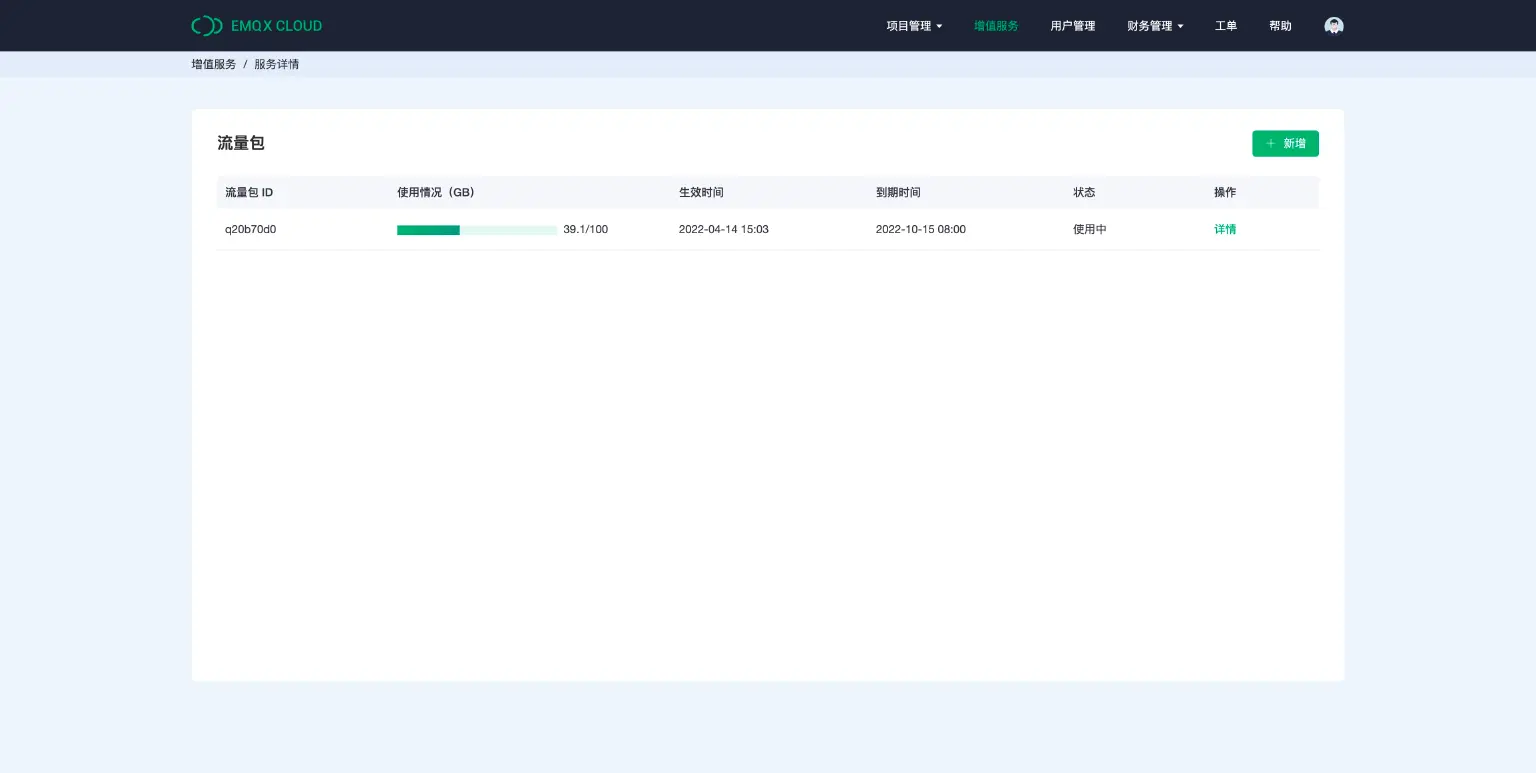Click the 流量包 ID column header
The width and height of the screenshot is (1536, 773).
pos(249,192)
